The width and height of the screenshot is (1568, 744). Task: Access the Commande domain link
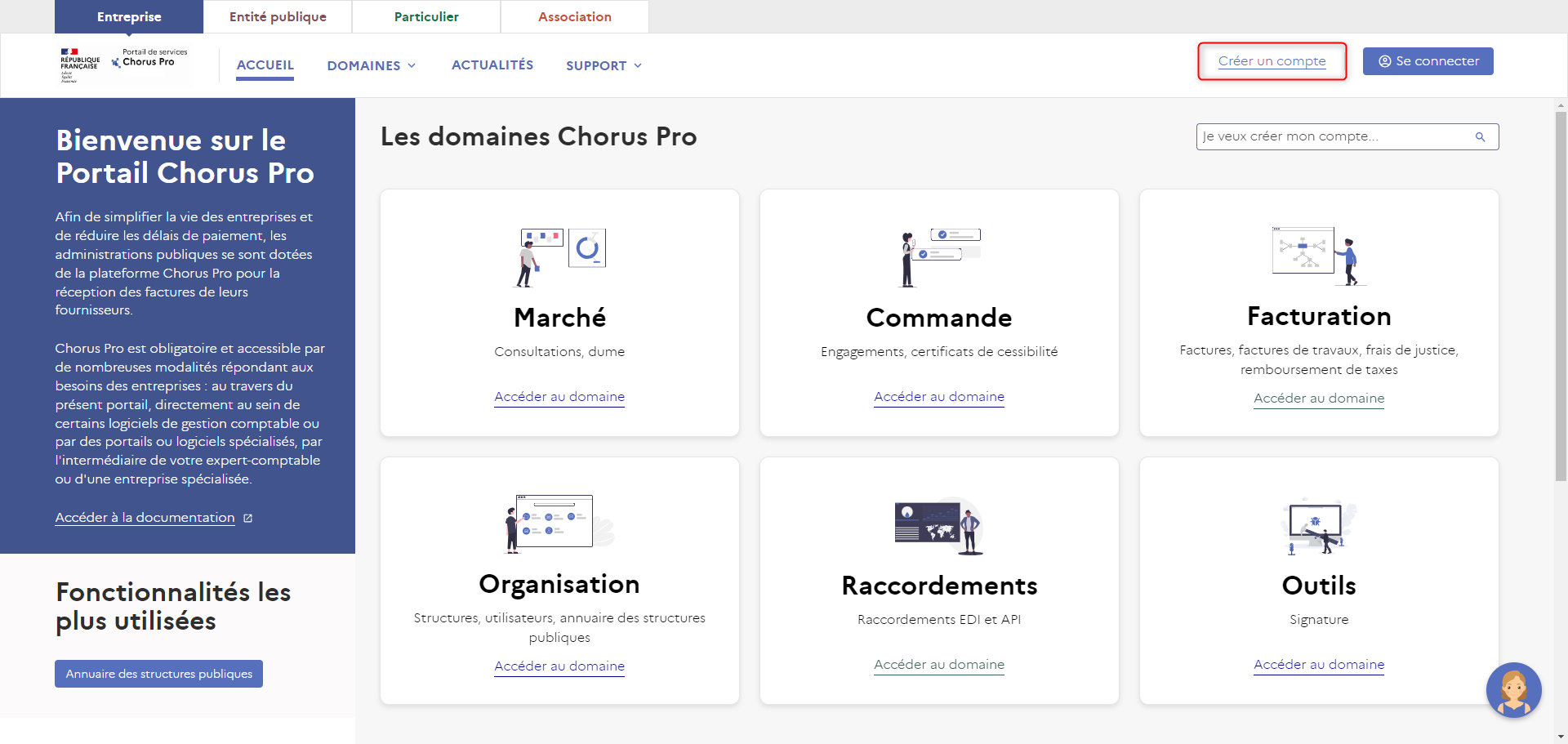[939, 397]
